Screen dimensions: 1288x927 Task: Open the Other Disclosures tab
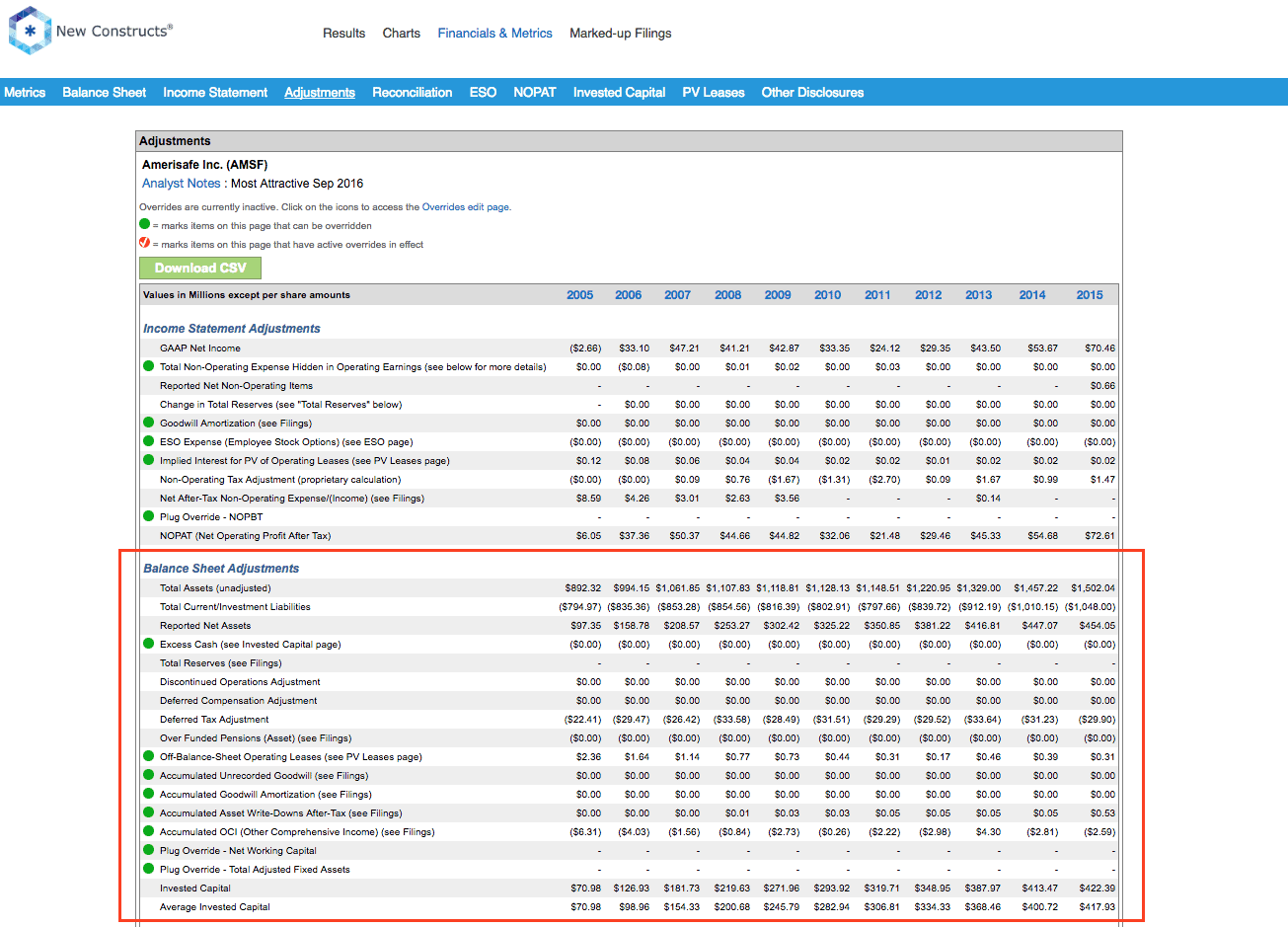[x=812, y=92]
